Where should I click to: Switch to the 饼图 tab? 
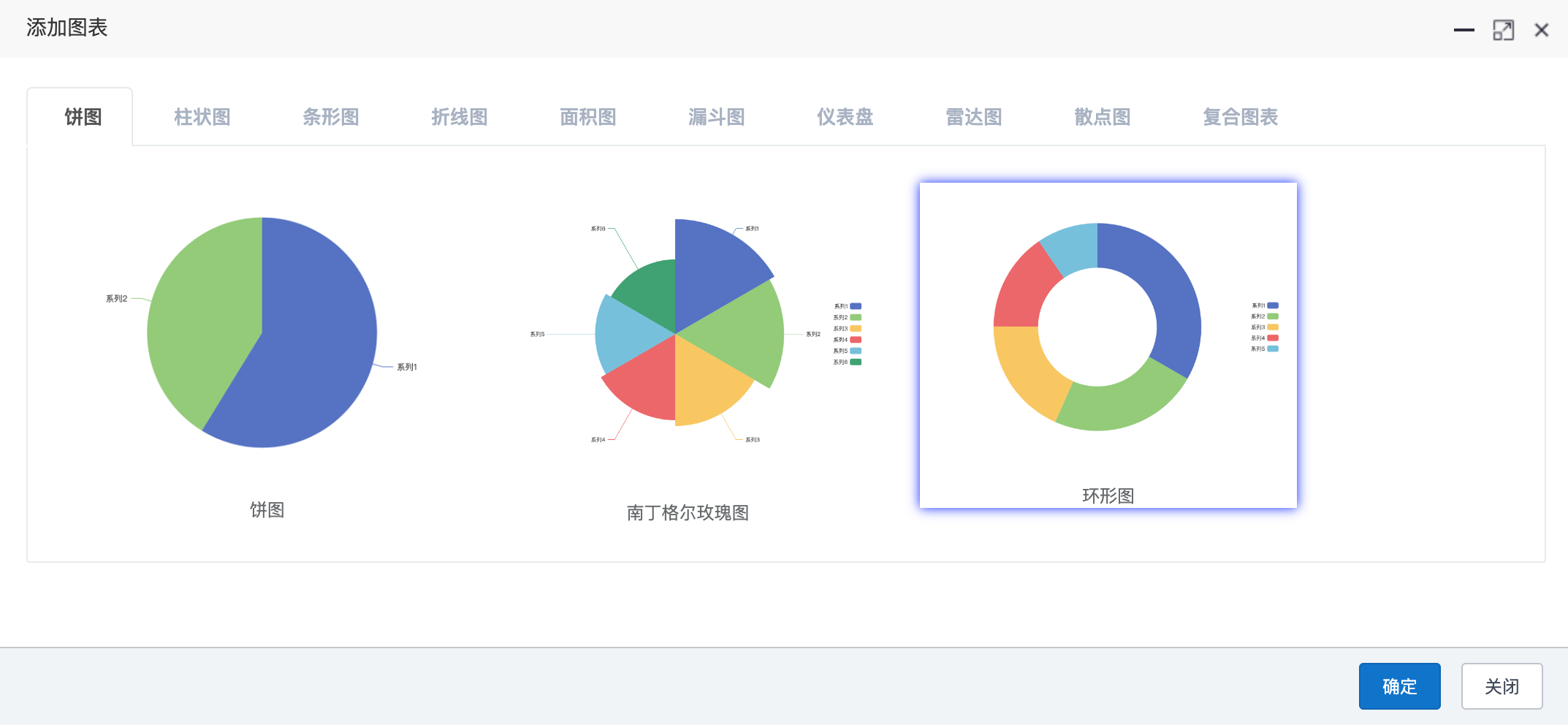[x=83, y=117]
